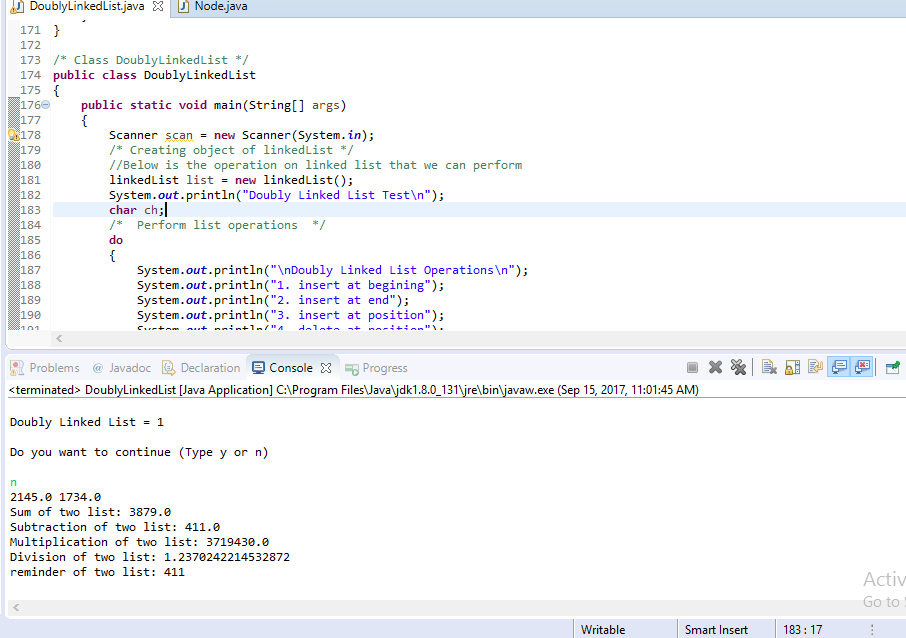
Task: Click the '/* Class DoublyLinkedList */' comment
Action: pos(151,60)
